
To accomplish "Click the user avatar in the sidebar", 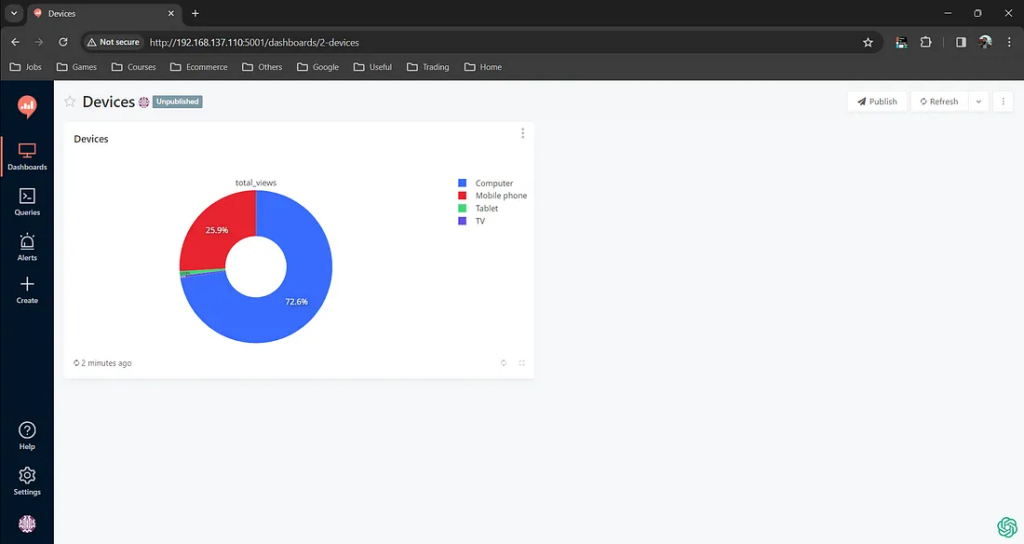I will click(x=27, y=524).
